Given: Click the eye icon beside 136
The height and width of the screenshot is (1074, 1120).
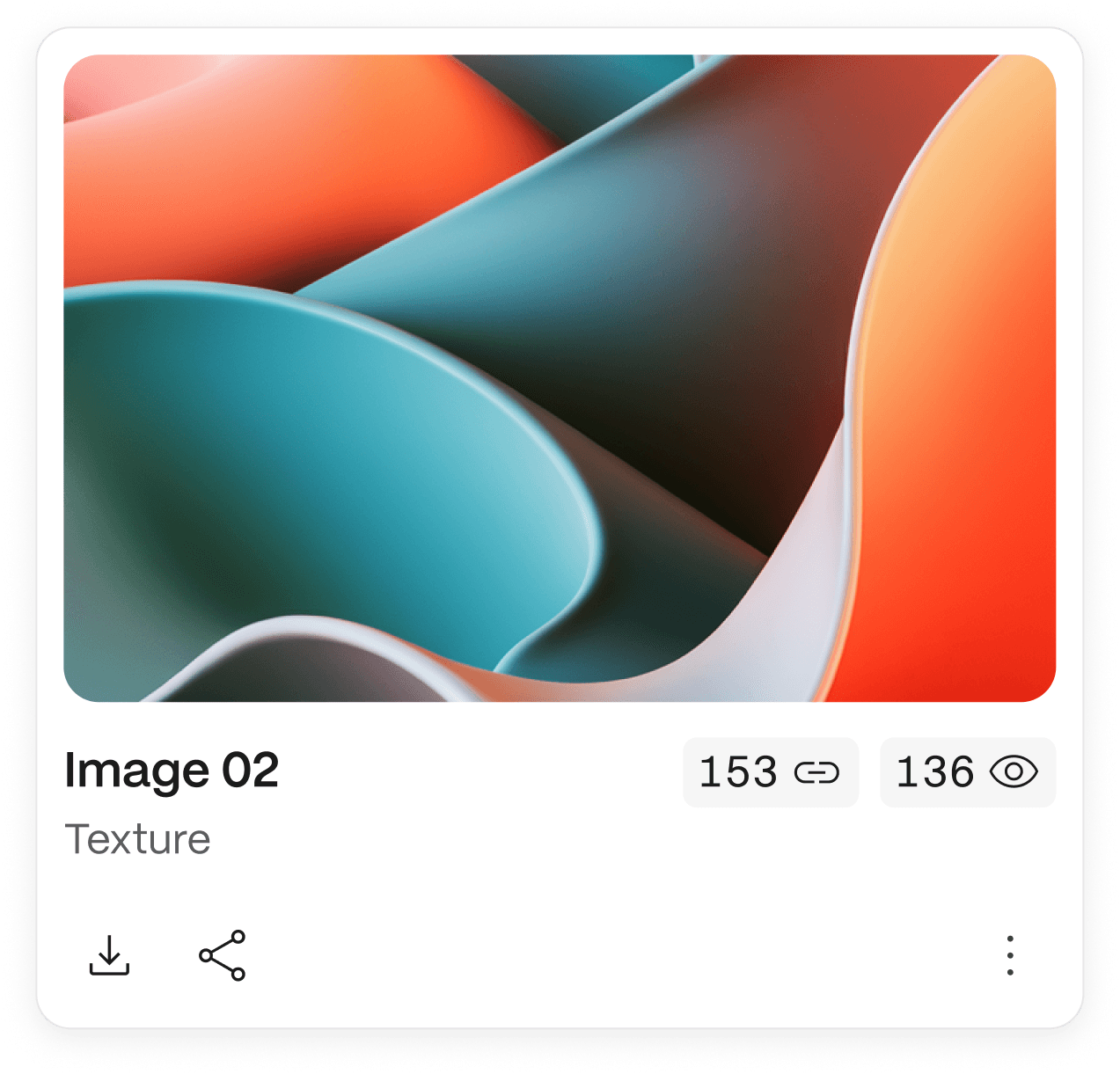Looking at the screenshot, I should point(1014,772).
